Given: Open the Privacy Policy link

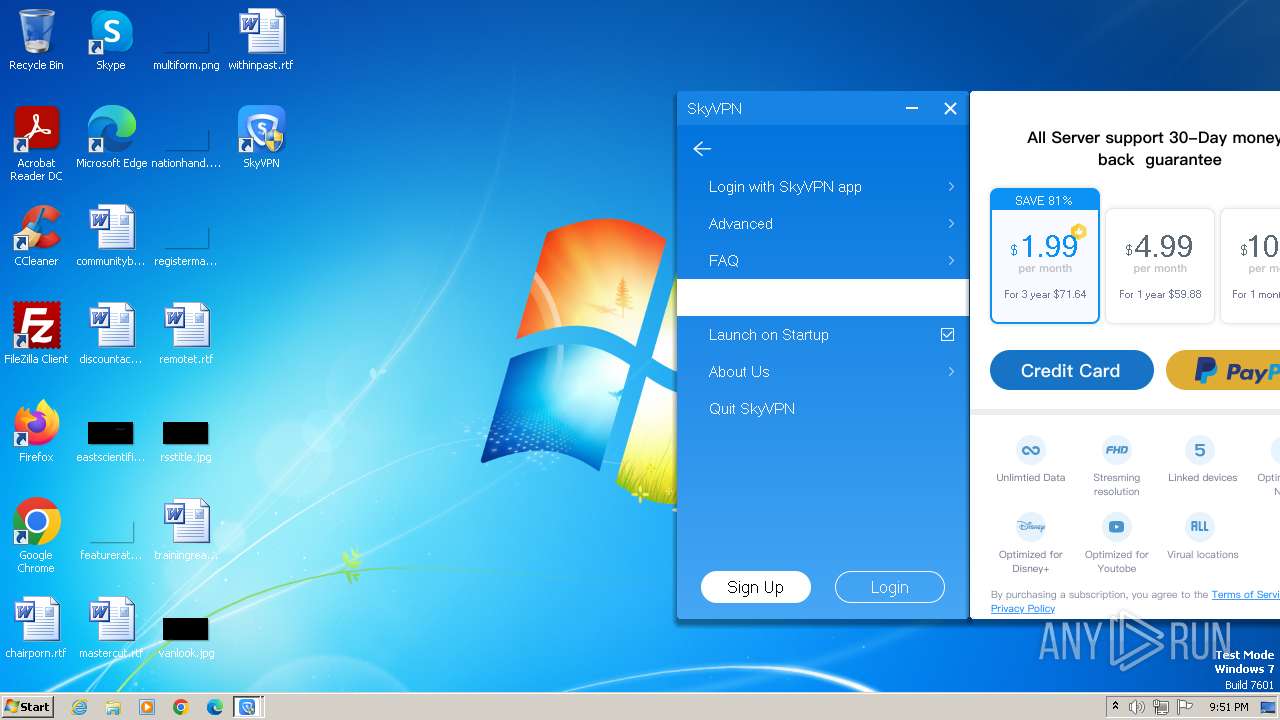Looking at the screenshot, I should 1023,608.
